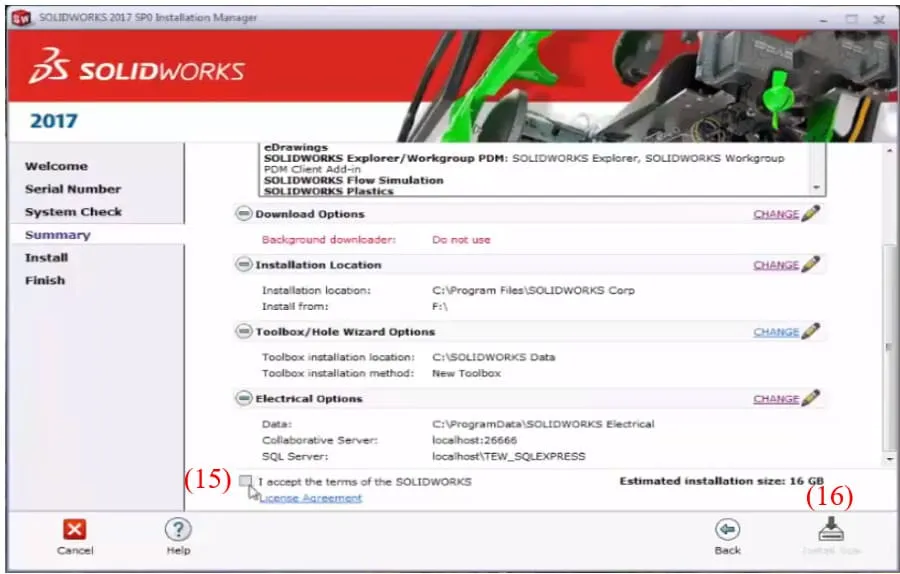Viewport: 900px width, 574px height.
Task: Click pencil icon beside Electrical Options CHANGE
Action: [x=810, y=398]
